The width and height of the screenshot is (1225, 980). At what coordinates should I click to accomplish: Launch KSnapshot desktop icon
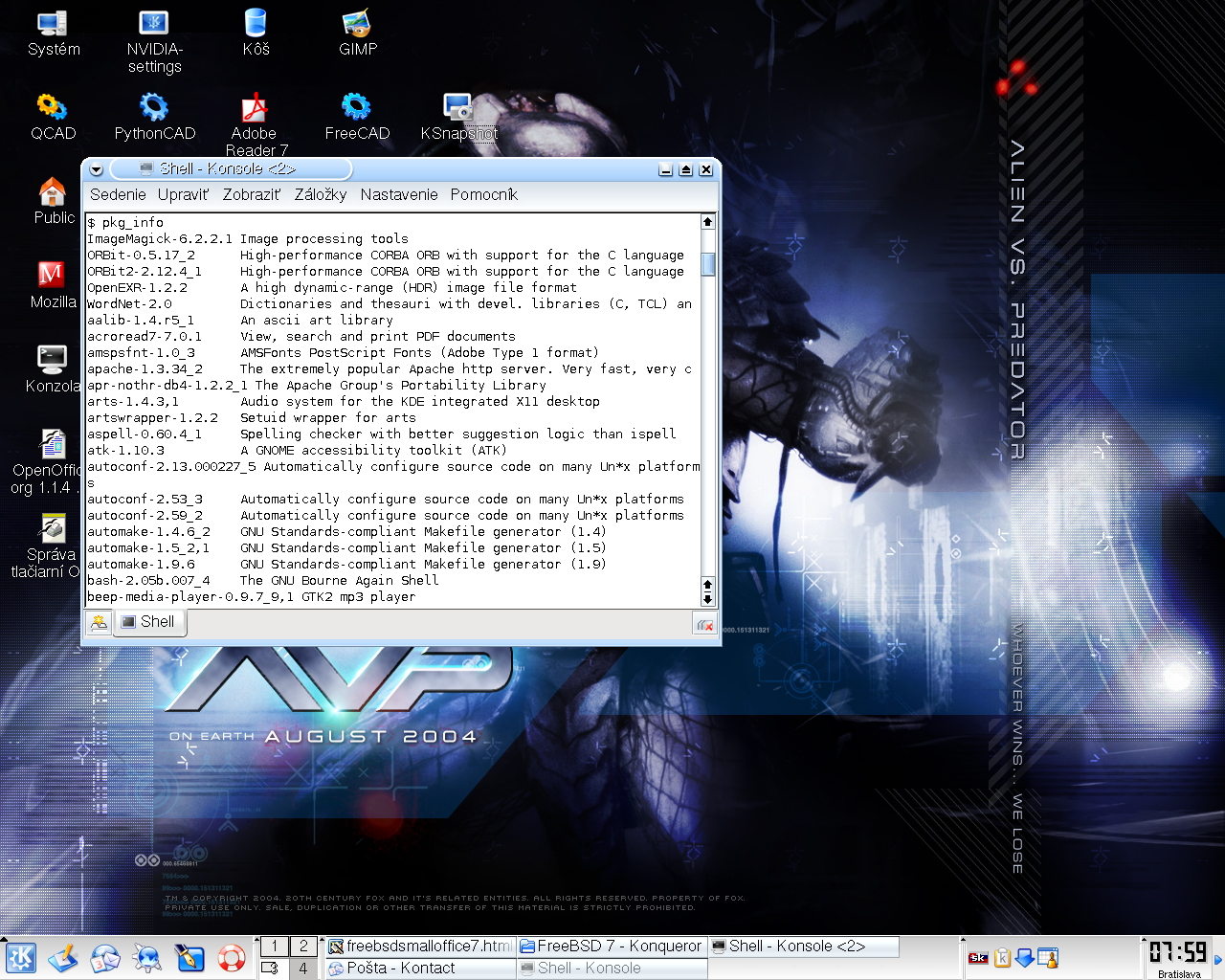pos(458,118)
